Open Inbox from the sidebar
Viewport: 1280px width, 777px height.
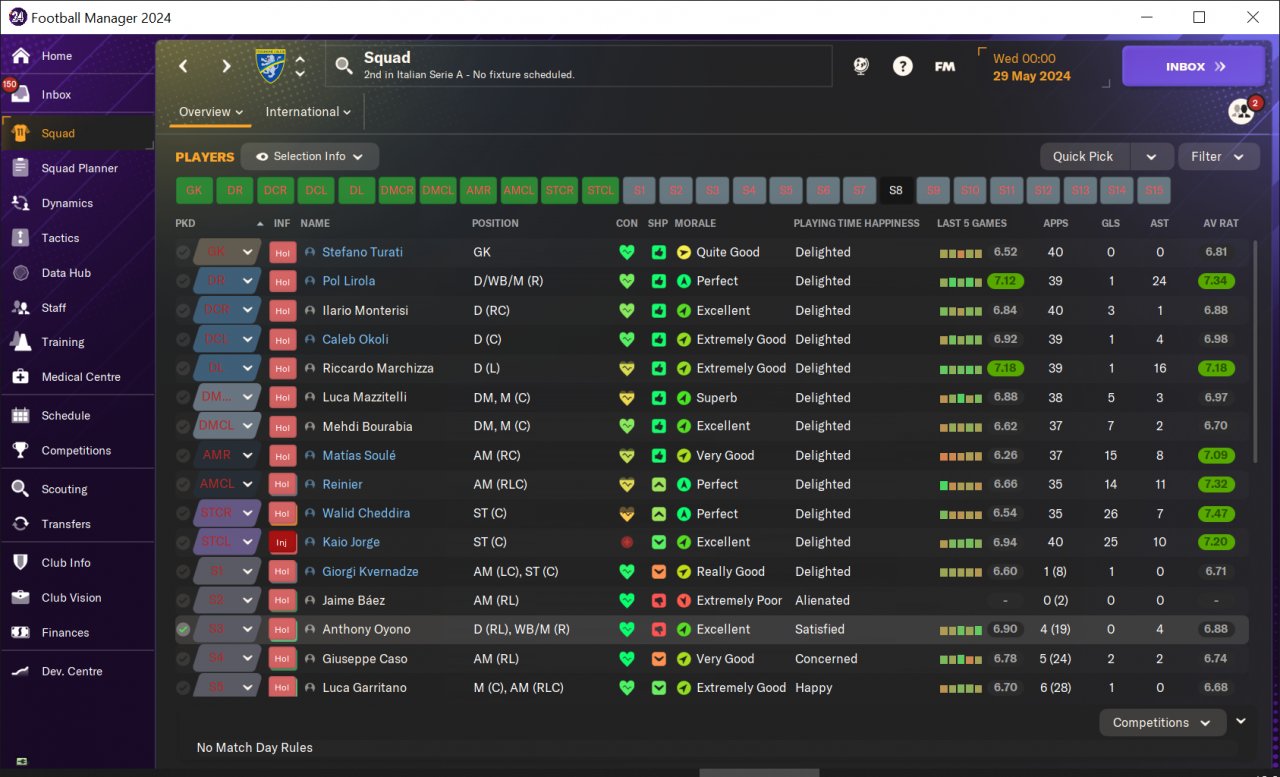pyautogui.click(x=56, y=94)
